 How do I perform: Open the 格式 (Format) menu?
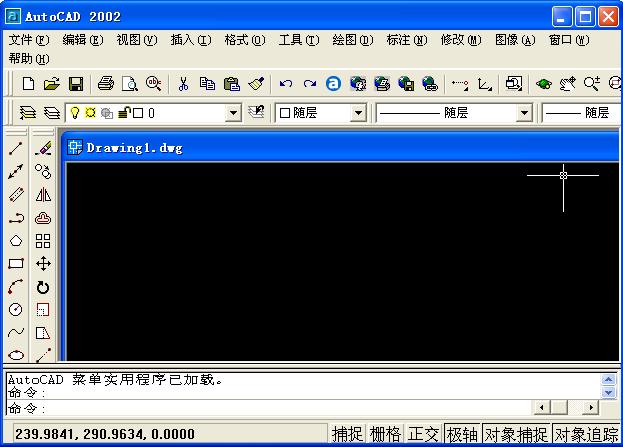click(244, 40)
